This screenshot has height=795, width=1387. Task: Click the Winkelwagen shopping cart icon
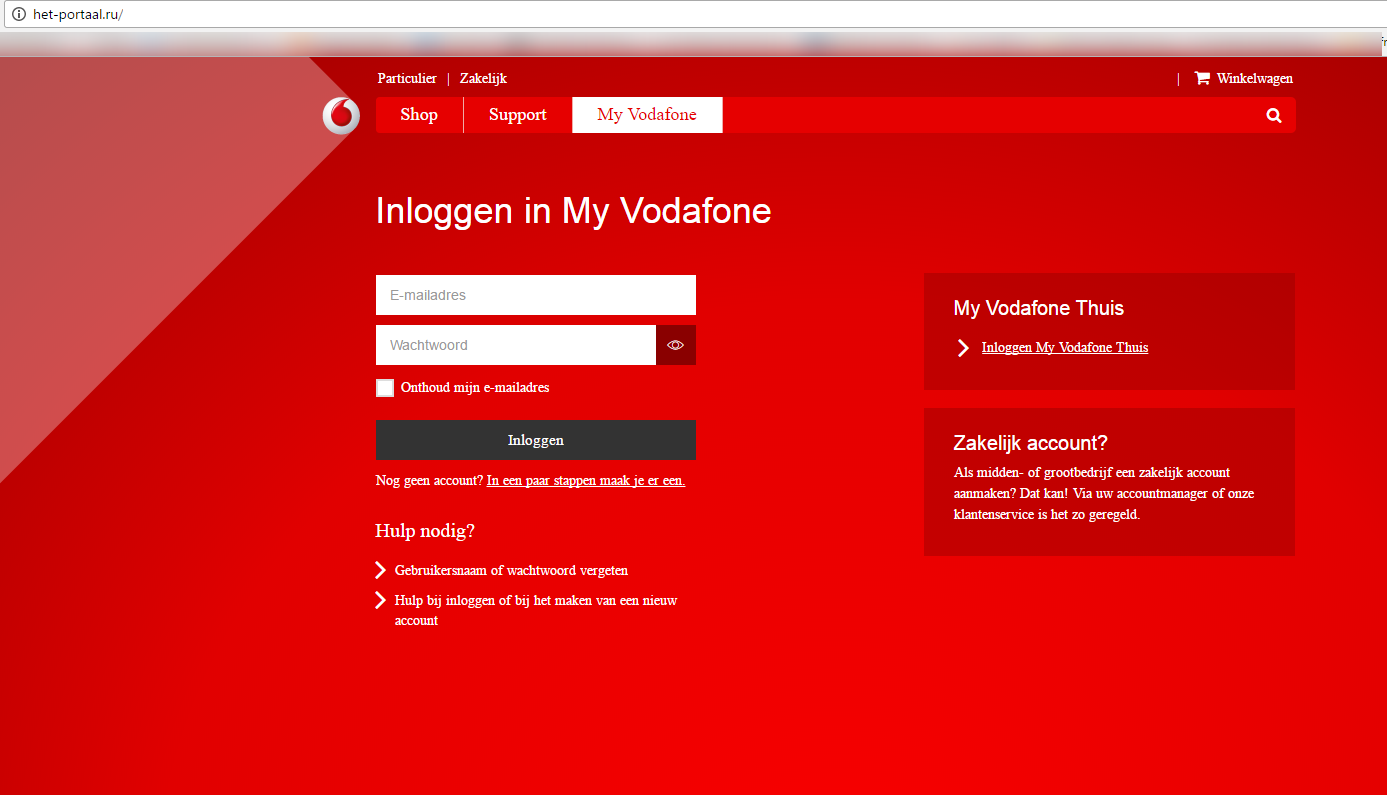tap(1202, 78)
